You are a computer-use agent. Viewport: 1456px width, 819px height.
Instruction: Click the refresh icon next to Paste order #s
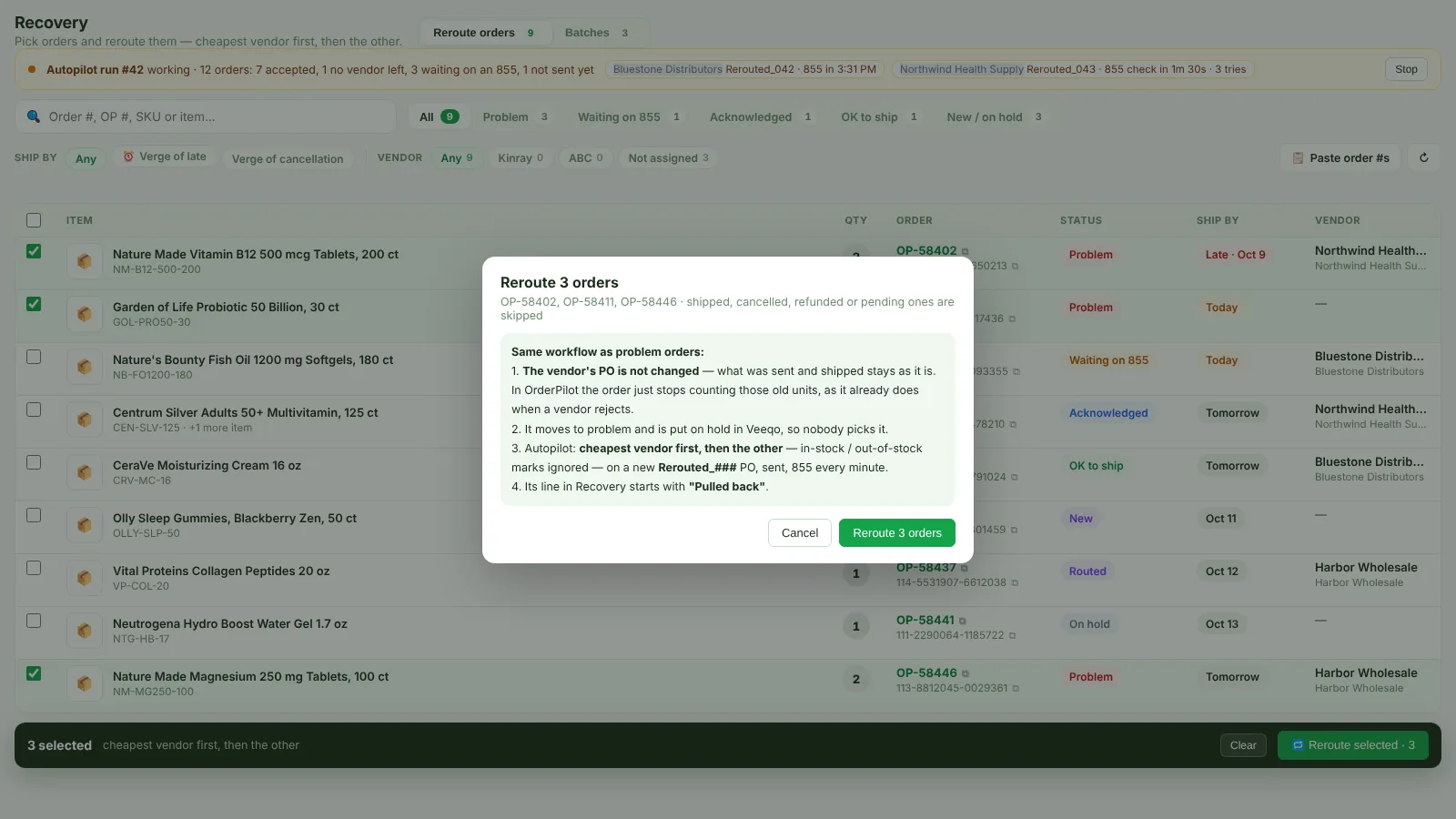click(1423, 157)
